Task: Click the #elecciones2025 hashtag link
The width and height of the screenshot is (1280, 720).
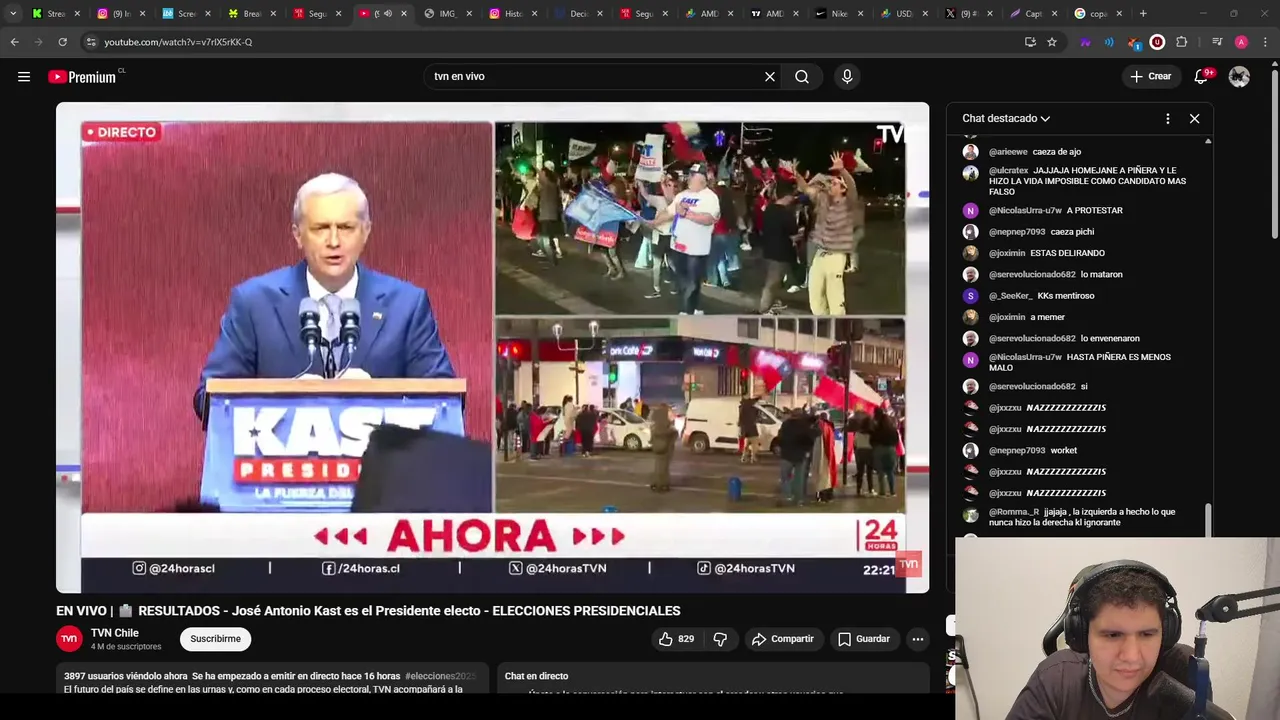Action: pos(440,677)
